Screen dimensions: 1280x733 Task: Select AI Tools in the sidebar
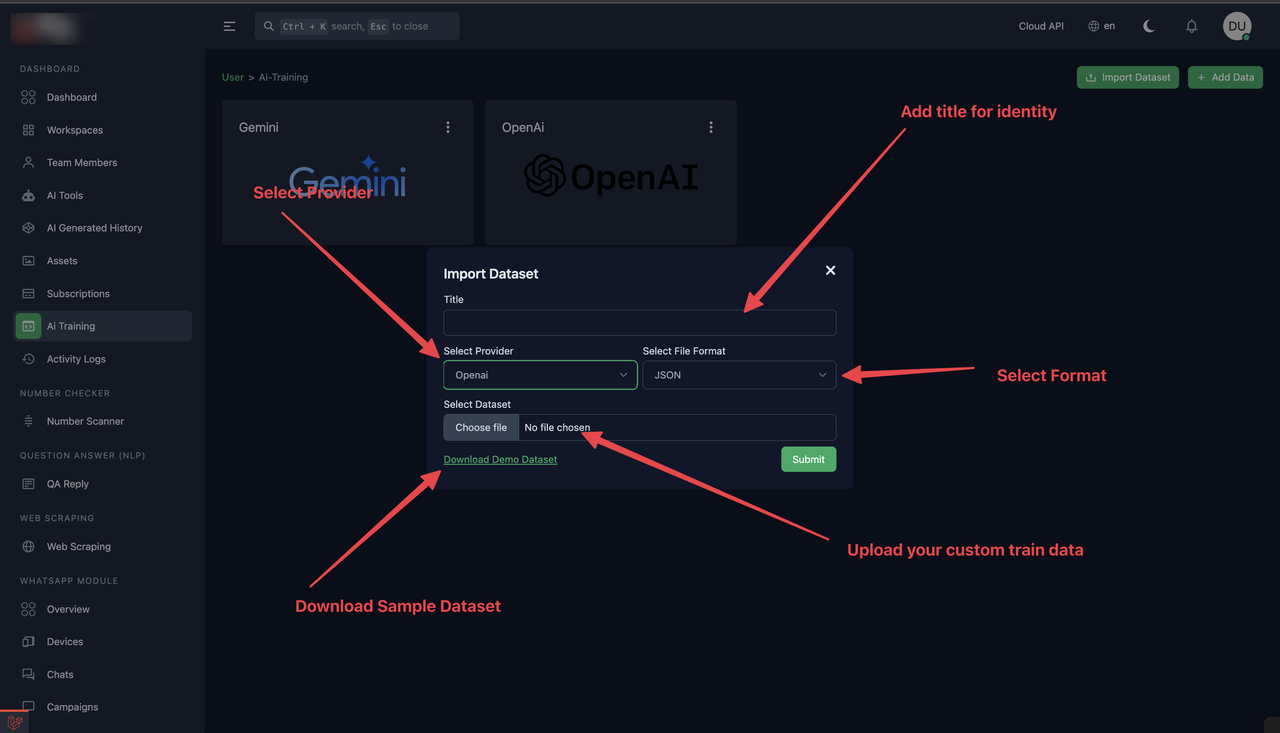coord(103,195)
